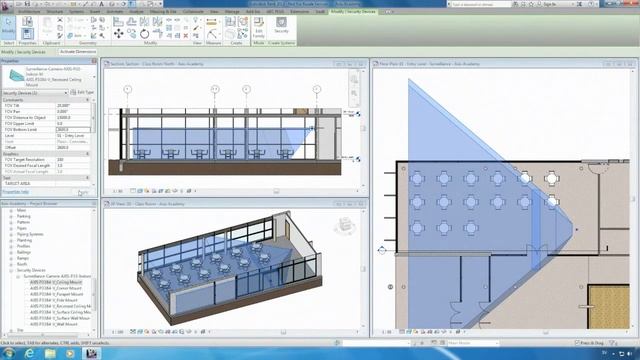
Task: Toggle the Properties palette icon in ribbon
Action: pos(27,33)
